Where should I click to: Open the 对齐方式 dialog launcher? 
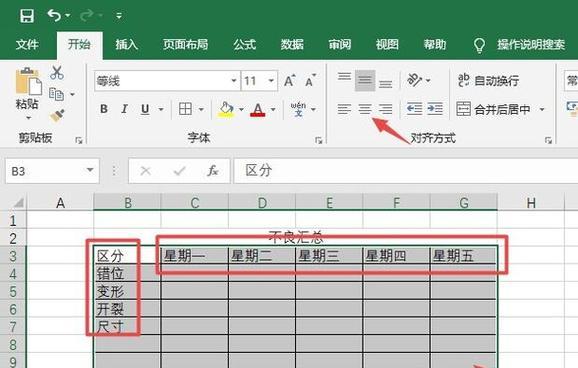[549, 140]
